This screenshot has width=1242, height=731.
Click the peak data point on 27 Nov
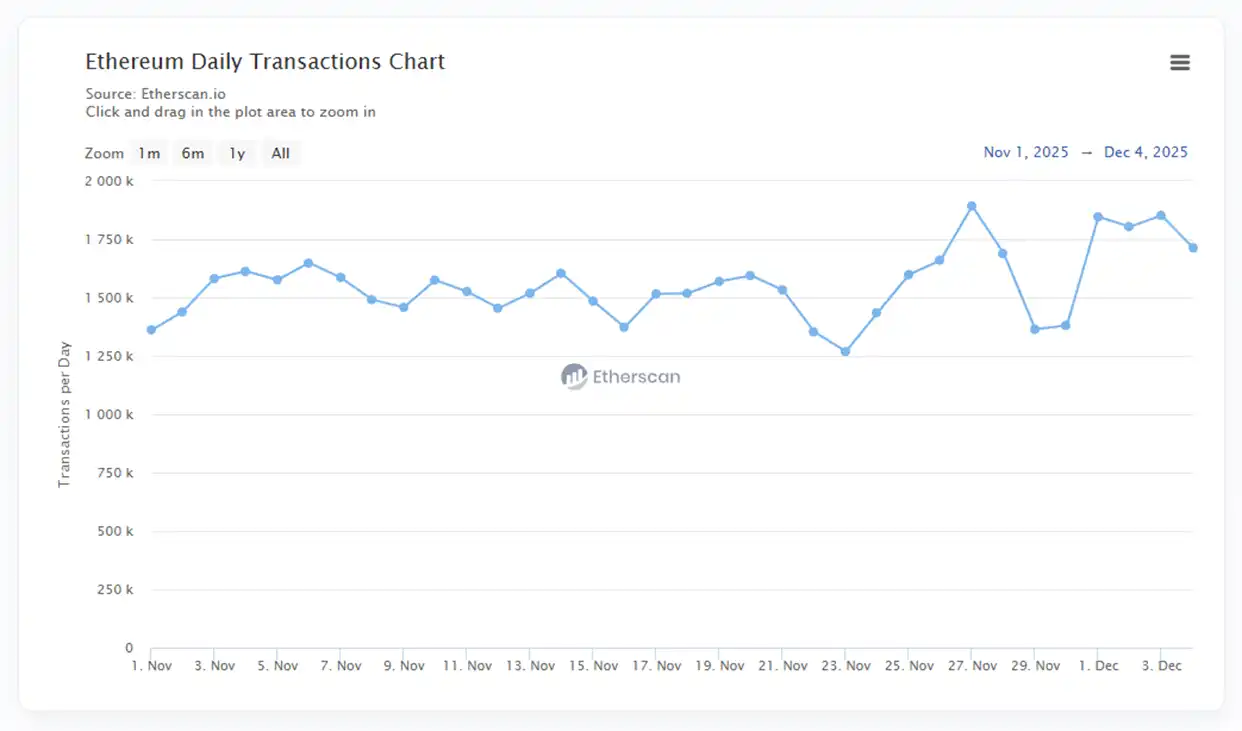point(971,206)
